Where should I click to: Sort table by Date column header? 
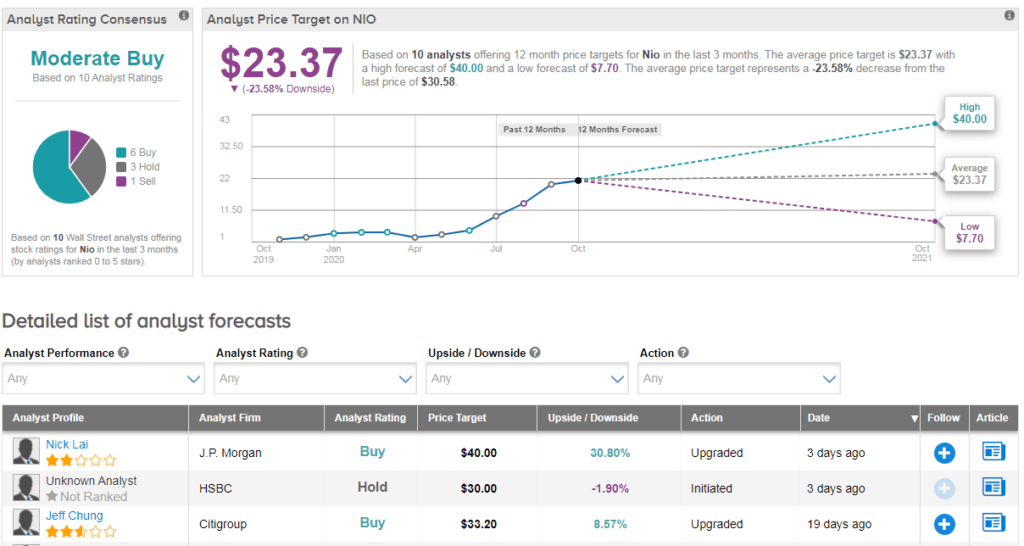tap(860, 418)
